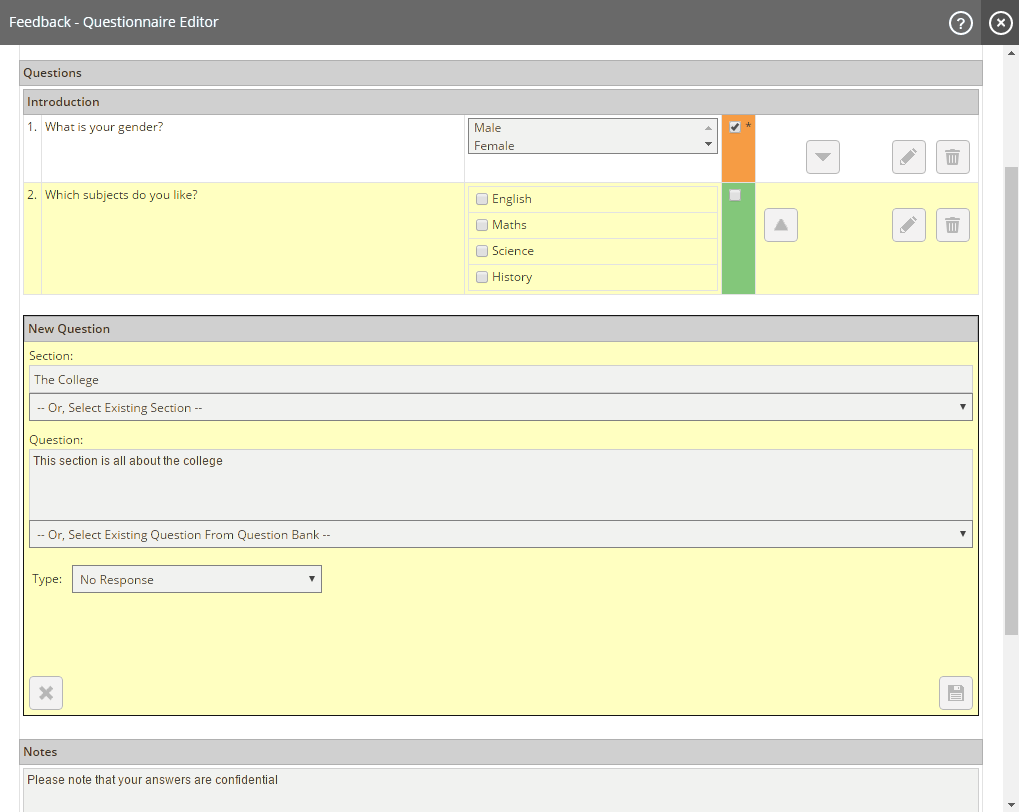The height and width of the screenshot is (812, 1019).
Task: Move subjects question up with arrow
Action: 780,225
